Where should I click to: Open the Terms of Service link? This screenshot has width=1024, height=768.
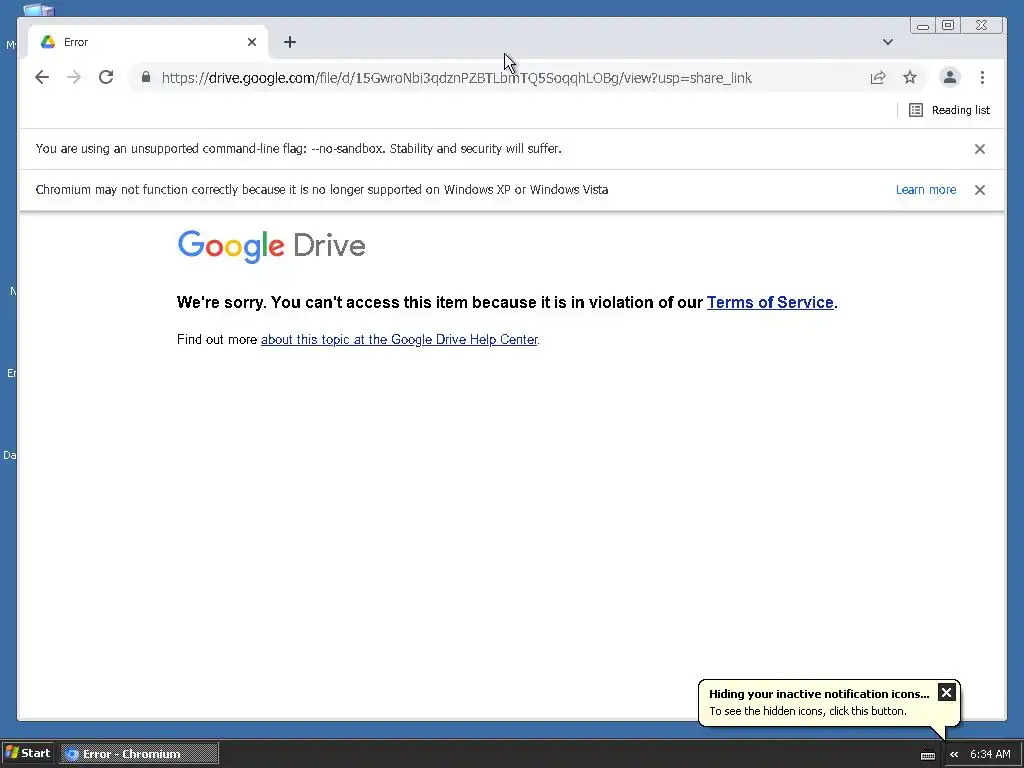click(770, 302)
